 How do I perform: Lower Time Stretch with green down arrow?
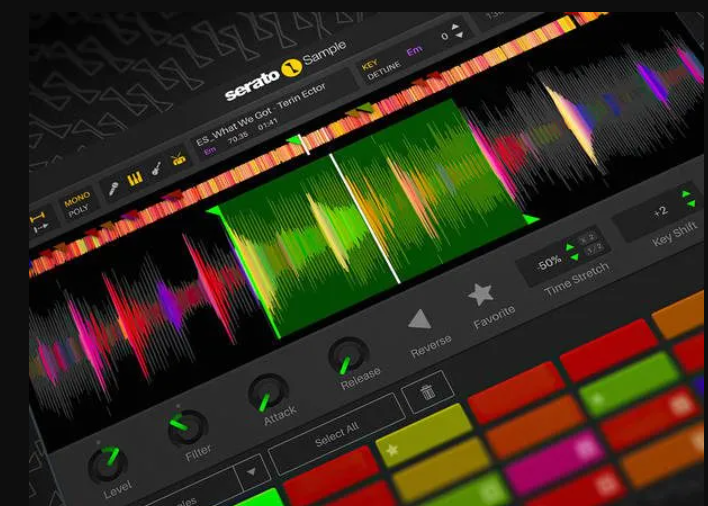coord(575,257)
